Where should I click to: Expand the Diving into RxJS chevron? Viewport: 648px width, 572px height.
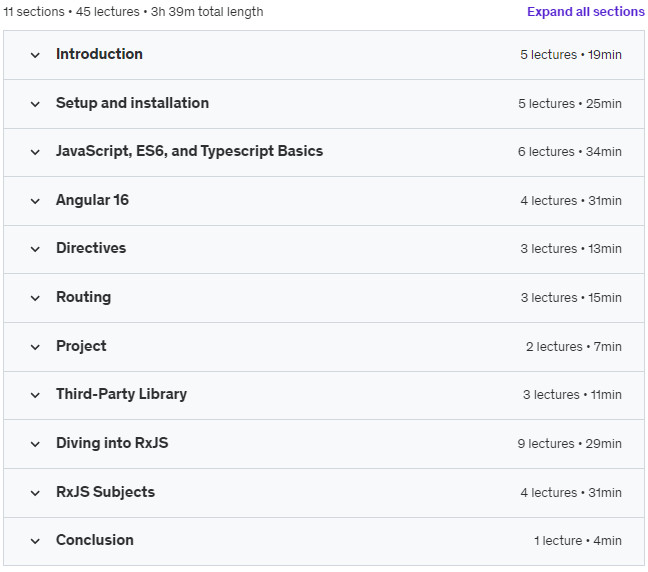pos(35,444)
